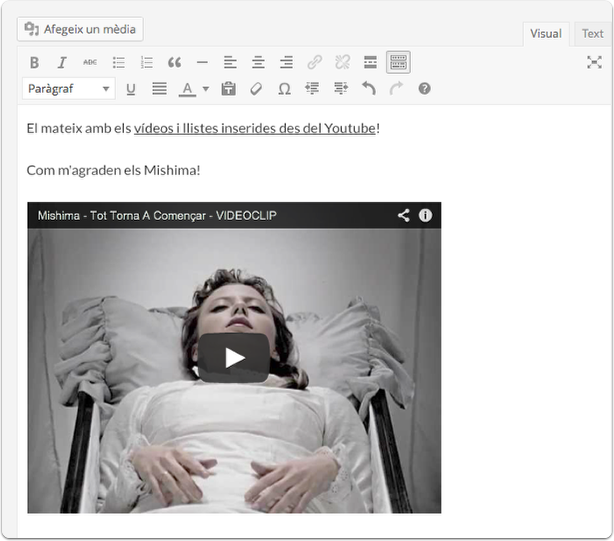Insert or edit a link

314,62
